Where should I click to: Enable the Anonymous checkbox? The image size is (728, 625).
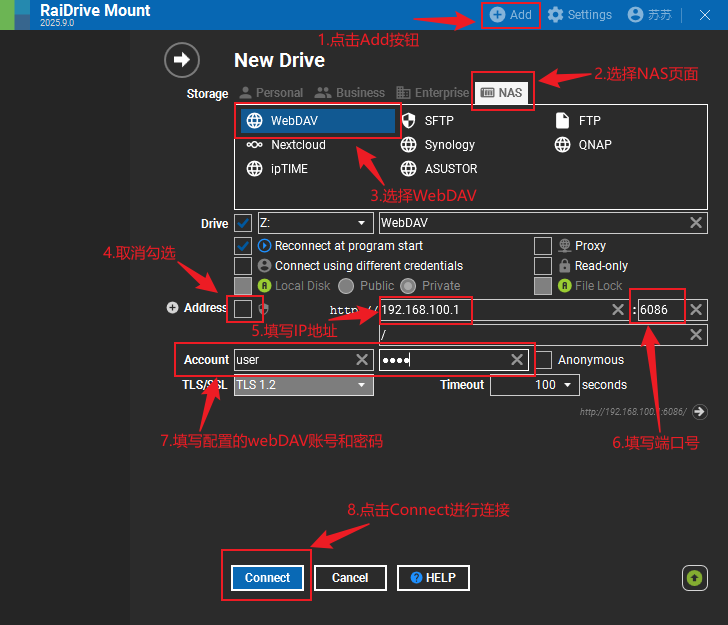click(543, 360)
